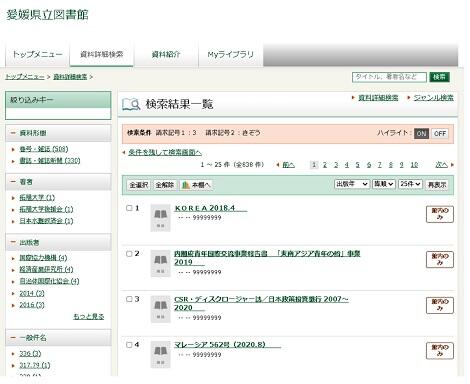This screenshot has height=384, width=470.
Task: Filter by the (508) material type
Action: point(44,149)
